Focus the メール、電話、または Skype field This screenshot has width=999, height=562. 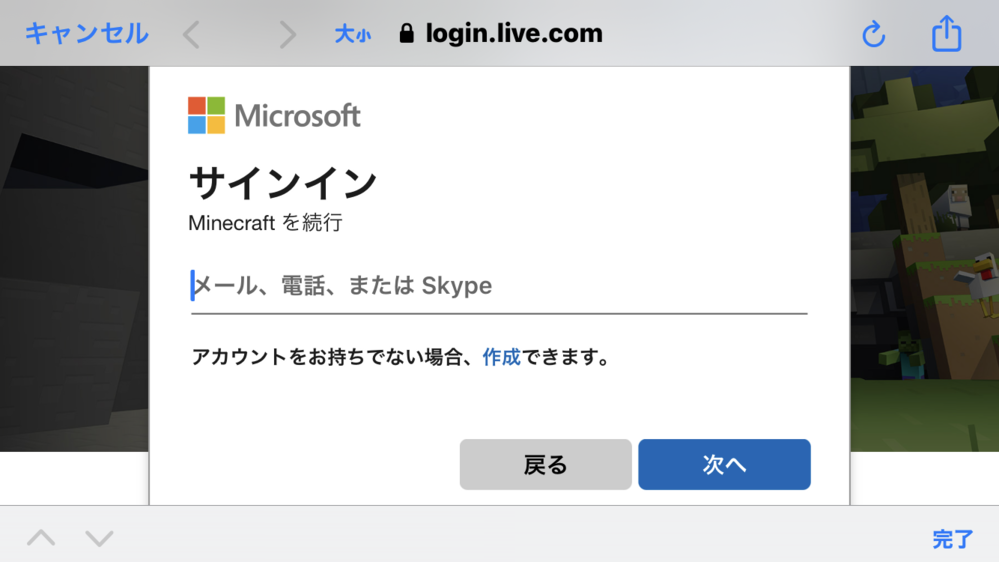pos(498,286)
